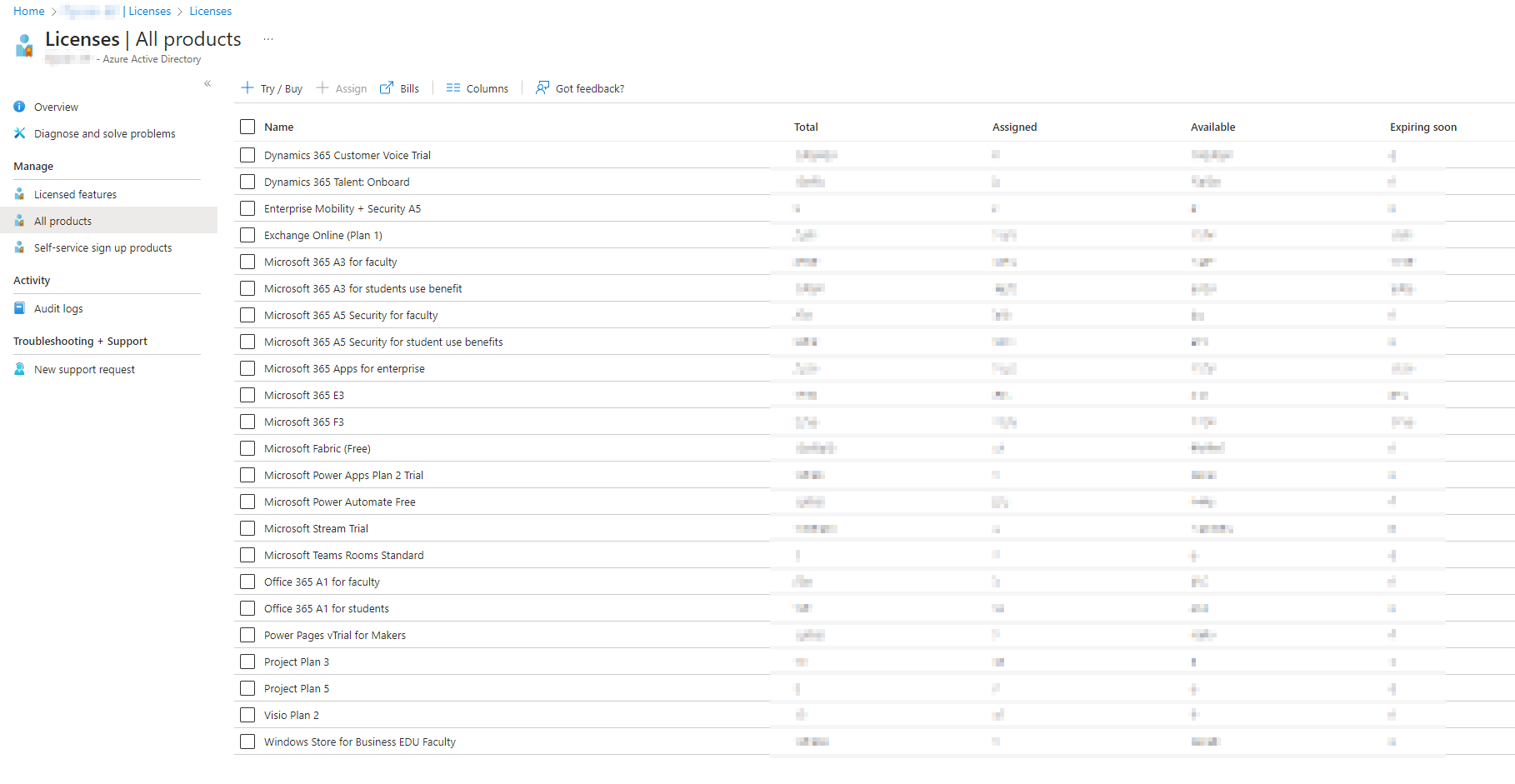Open Microsoft 365 A3 for students use benefit
1515x784 pixels.
coord(363,288)
